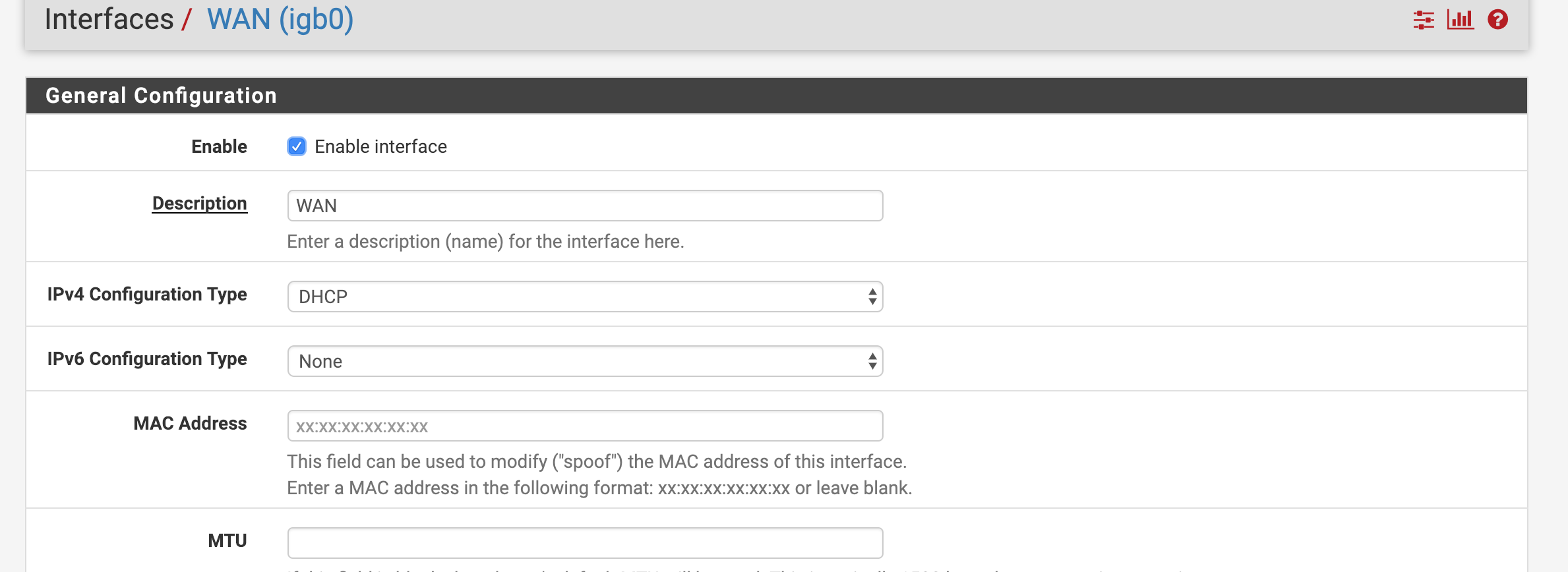Click the DHCP dropdown arrow indicator

coord(872,297)
